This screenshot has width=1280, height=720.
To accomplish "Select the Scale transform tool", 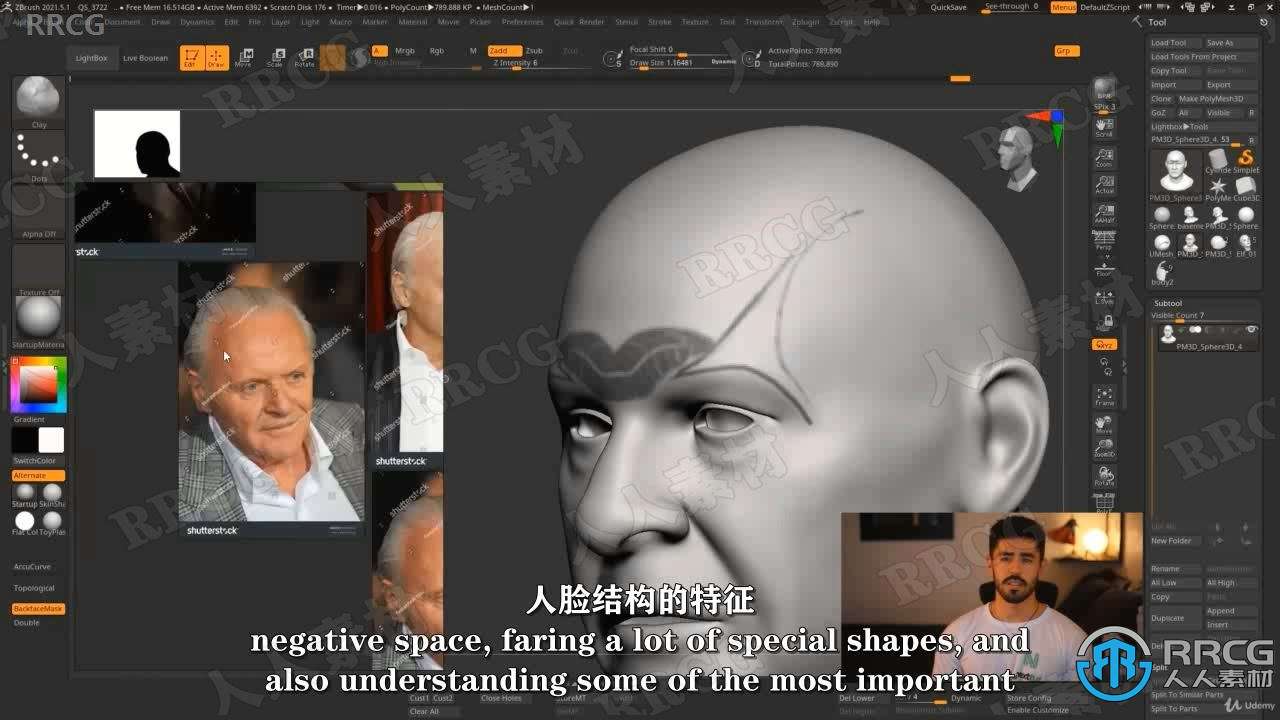I will 274,58.
